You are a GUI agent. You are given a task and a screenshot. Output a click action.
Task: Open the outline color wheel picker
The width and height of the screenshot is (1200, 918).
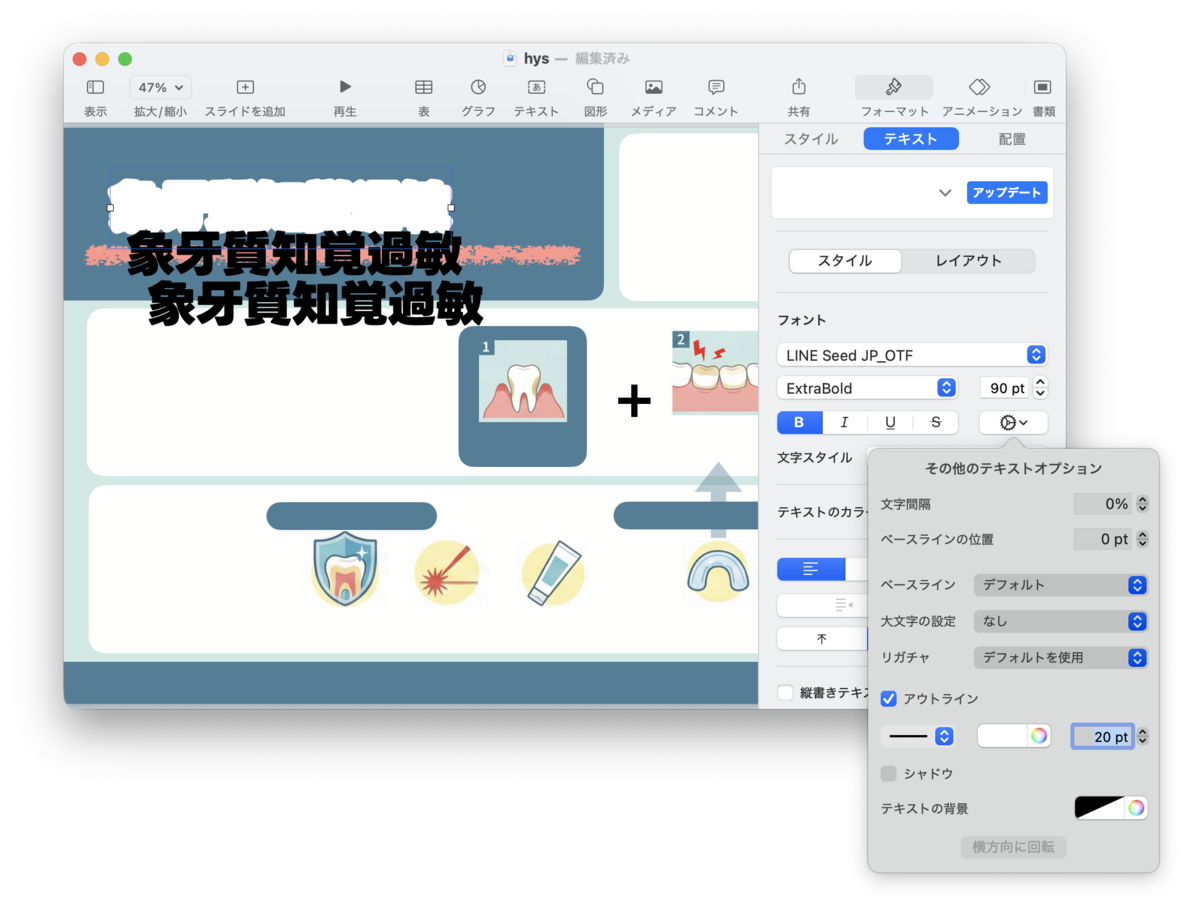click(x=1040, y=737)
